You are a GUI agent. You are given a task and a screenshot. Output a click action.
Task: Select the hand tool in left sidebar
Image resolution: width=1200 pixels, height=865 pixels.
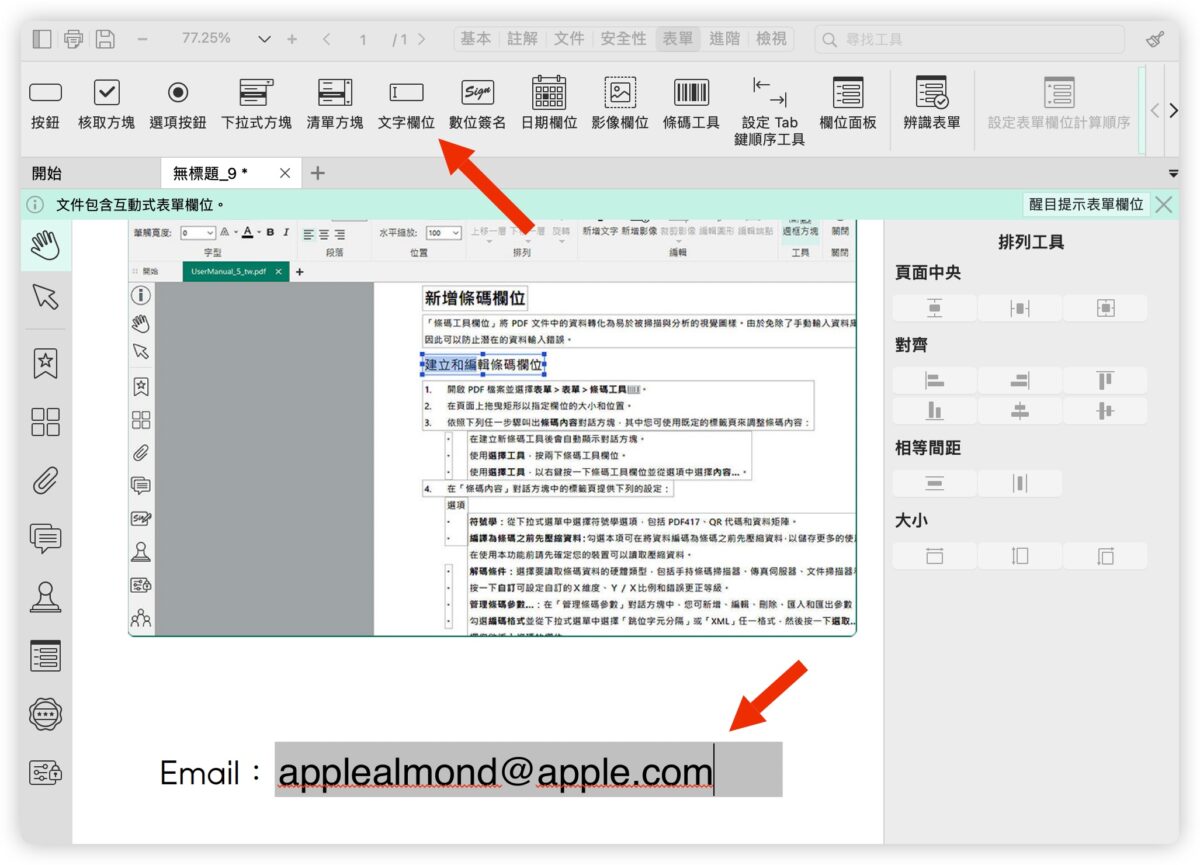coord(45,246)
